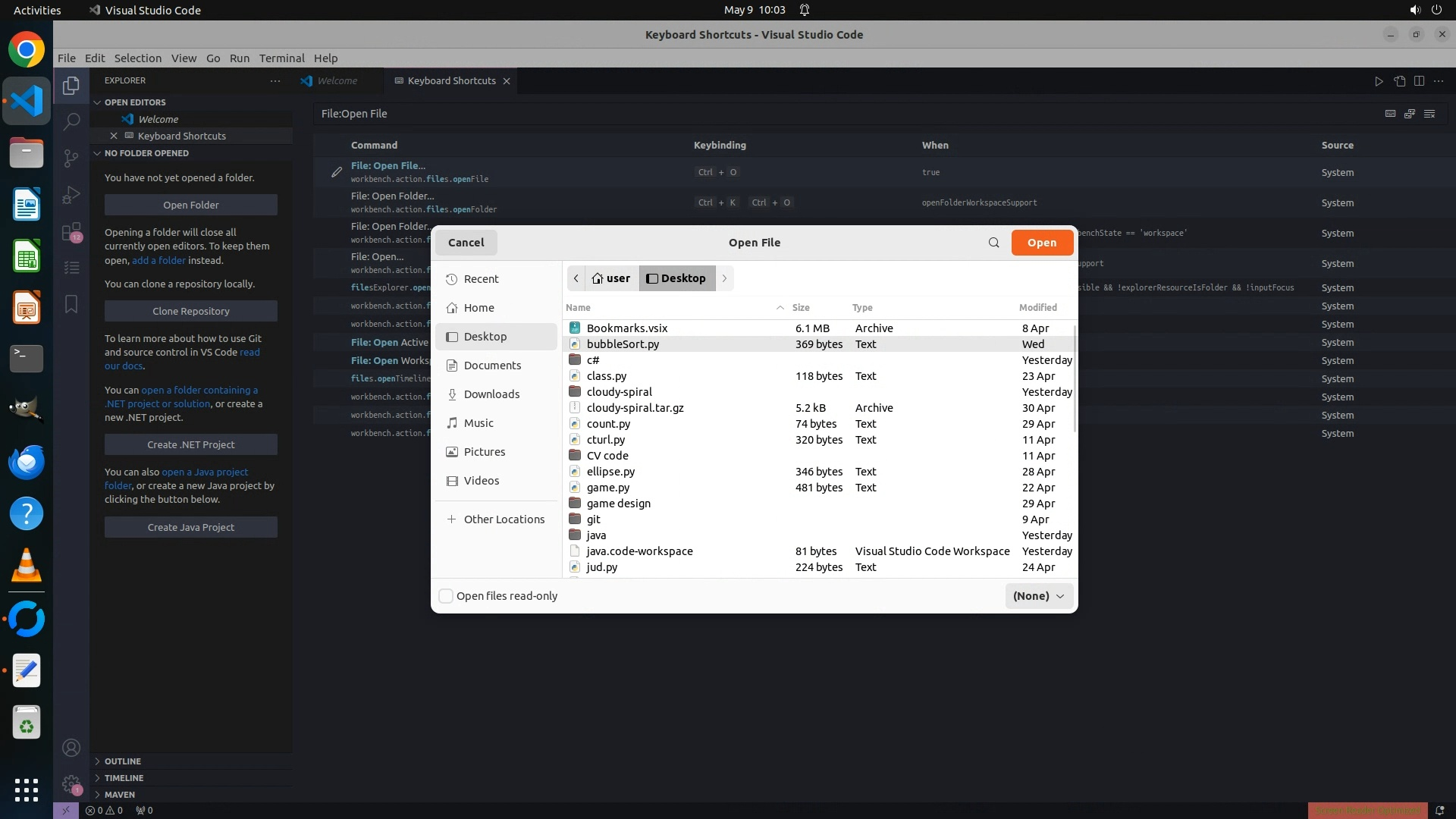Open the Manage gear icon

coord(71,784)
